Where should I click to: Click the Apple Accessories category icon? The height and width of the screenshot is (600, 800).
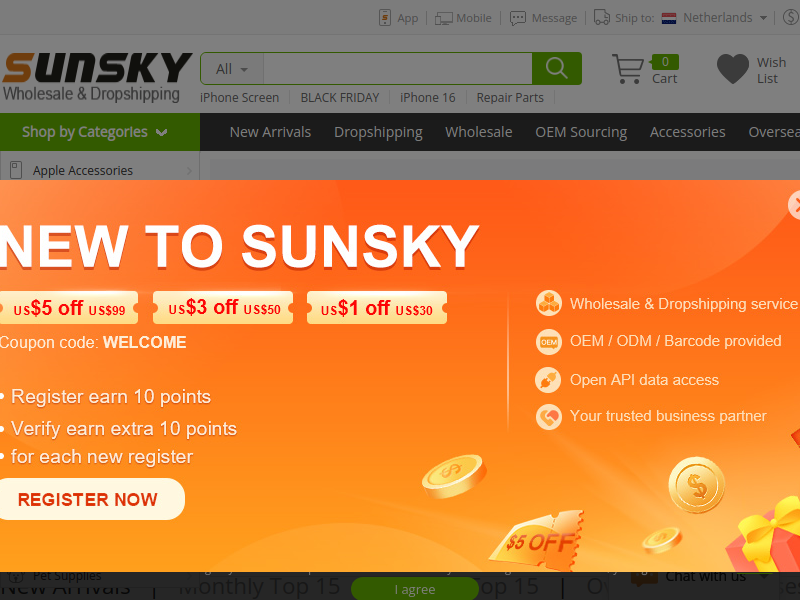point(16,170)
